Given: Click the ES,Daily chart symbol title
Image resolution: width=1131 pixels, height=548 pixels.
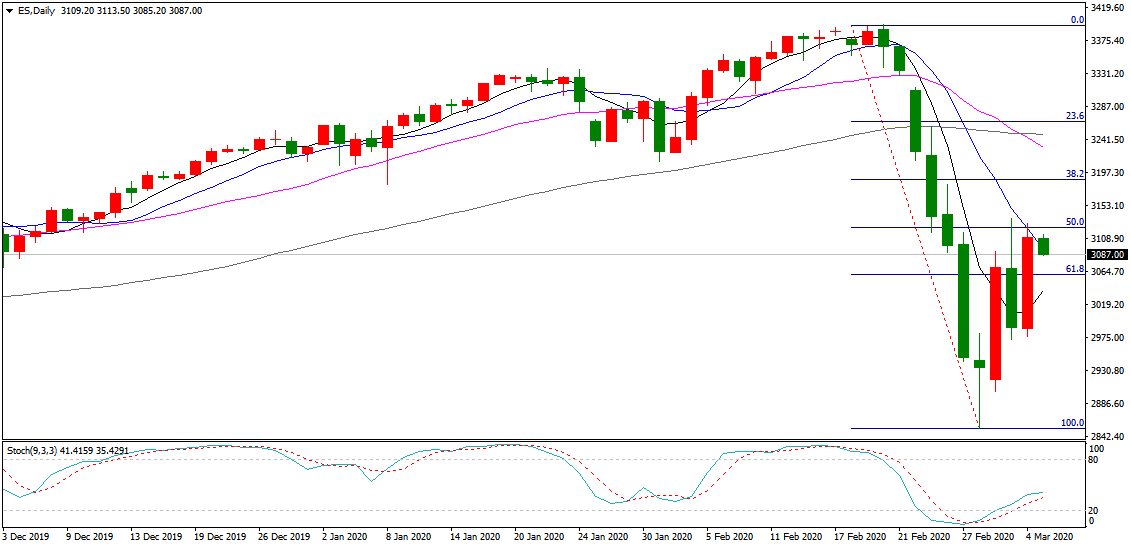Looking at the screenshot, I should coord(37,10).
